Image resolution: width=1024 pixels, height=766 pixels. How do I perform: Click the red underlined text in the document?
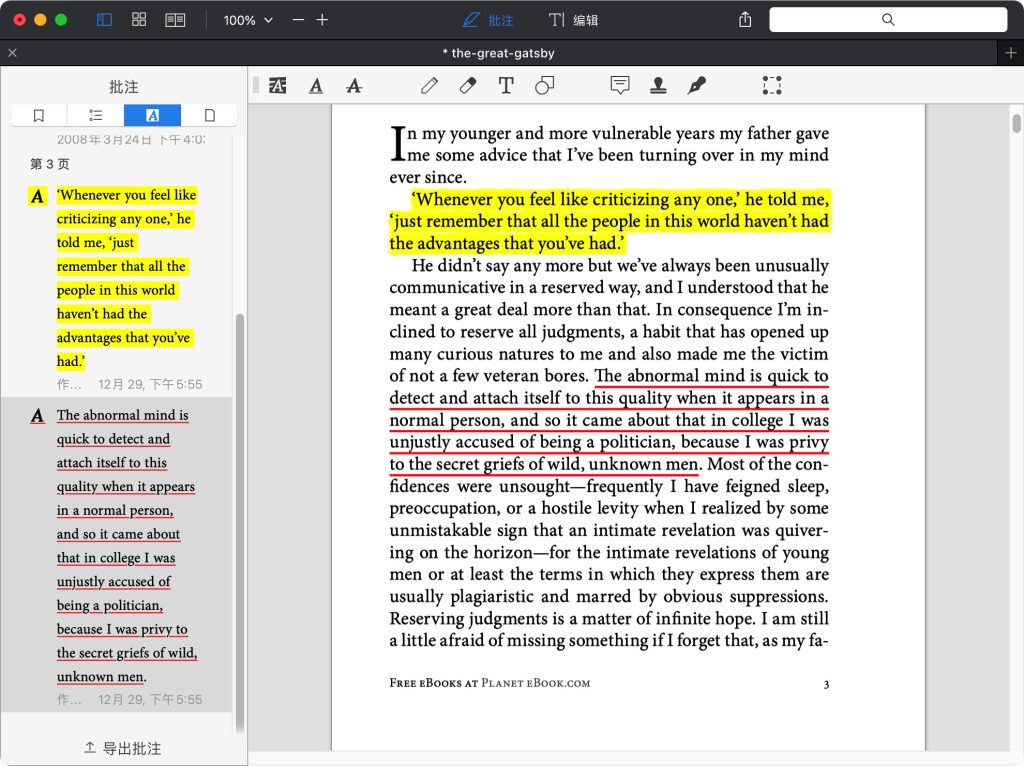[x=609, y=420]
